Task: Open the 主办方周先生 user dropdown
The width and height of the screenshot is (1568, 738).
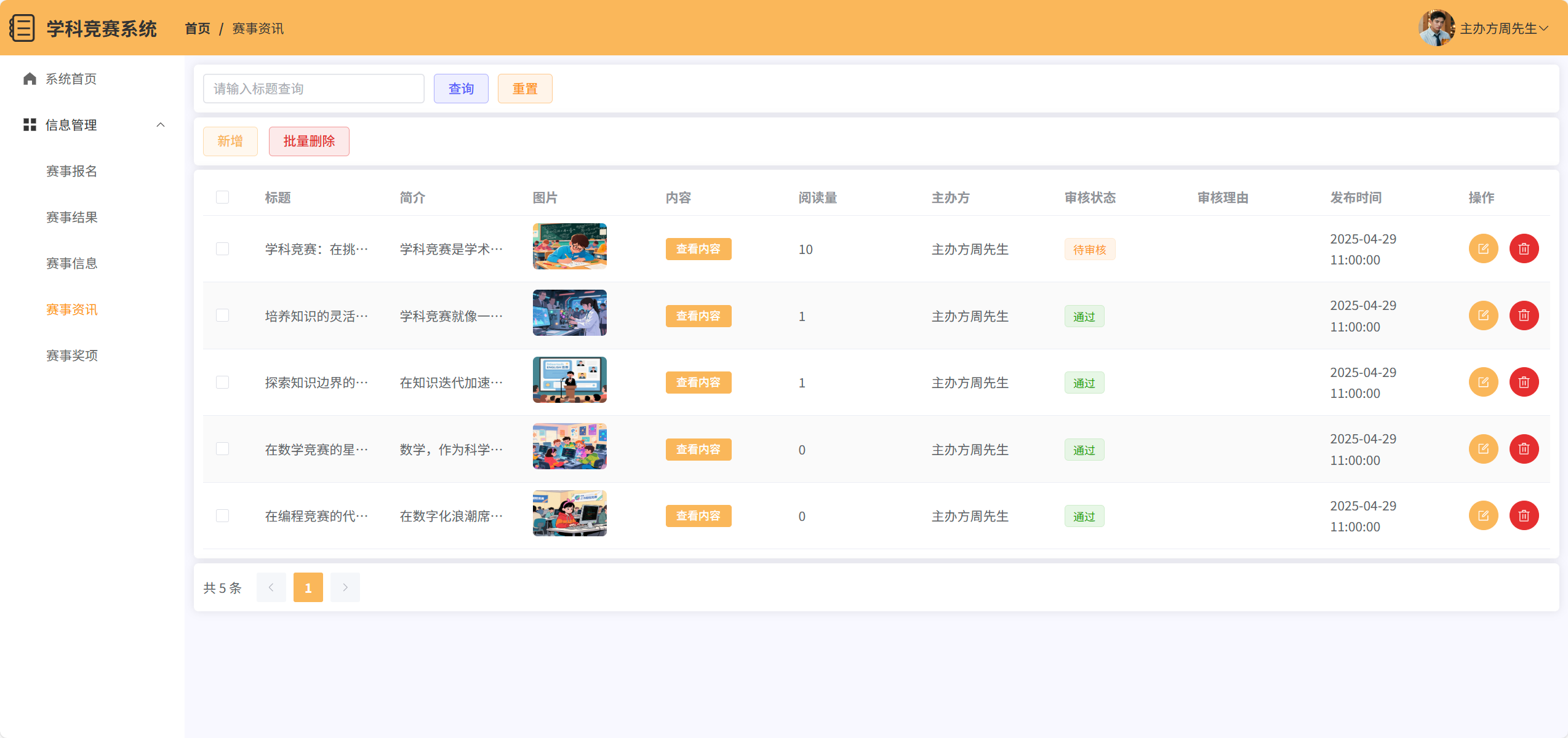Action: pyautogui.click(x=1503, y=28)
